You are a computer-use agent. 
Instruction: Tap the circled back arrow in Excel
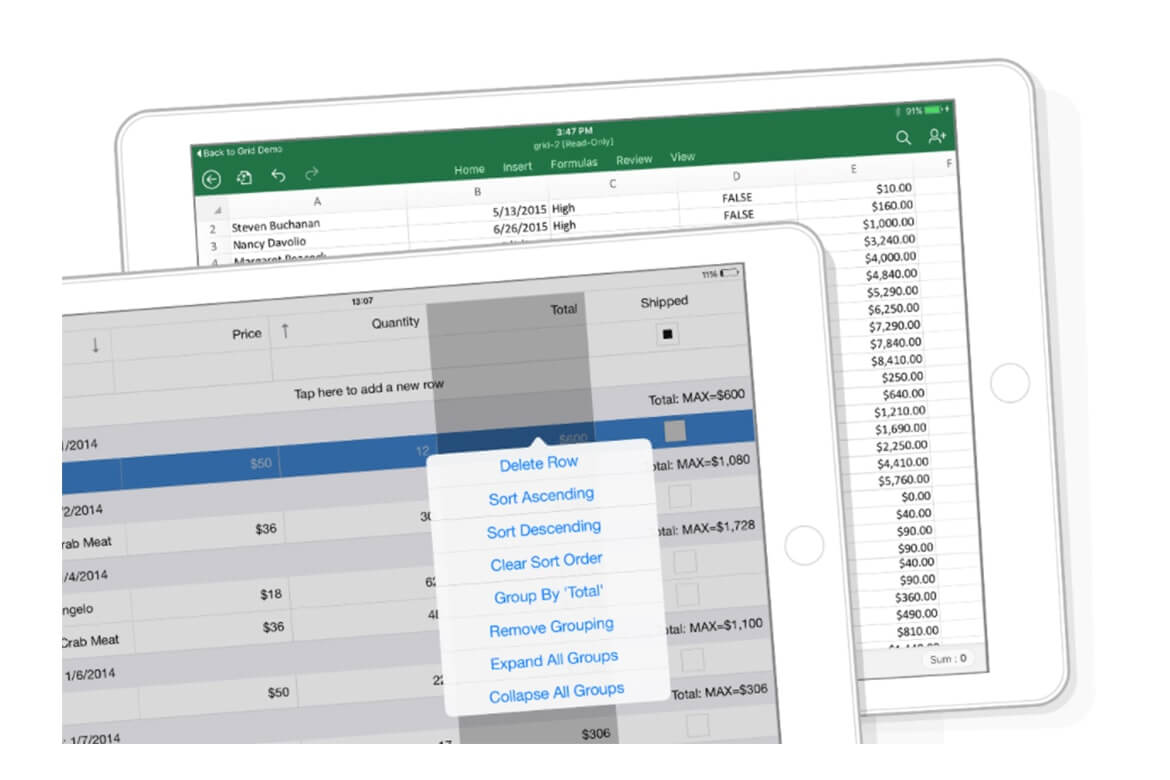[x=211, y=180]
